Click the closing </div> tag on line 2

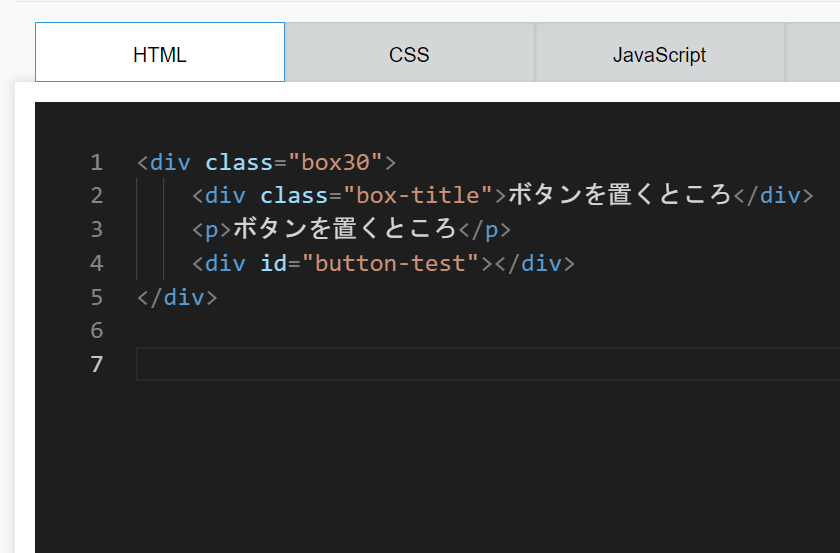tap(774, 196)
